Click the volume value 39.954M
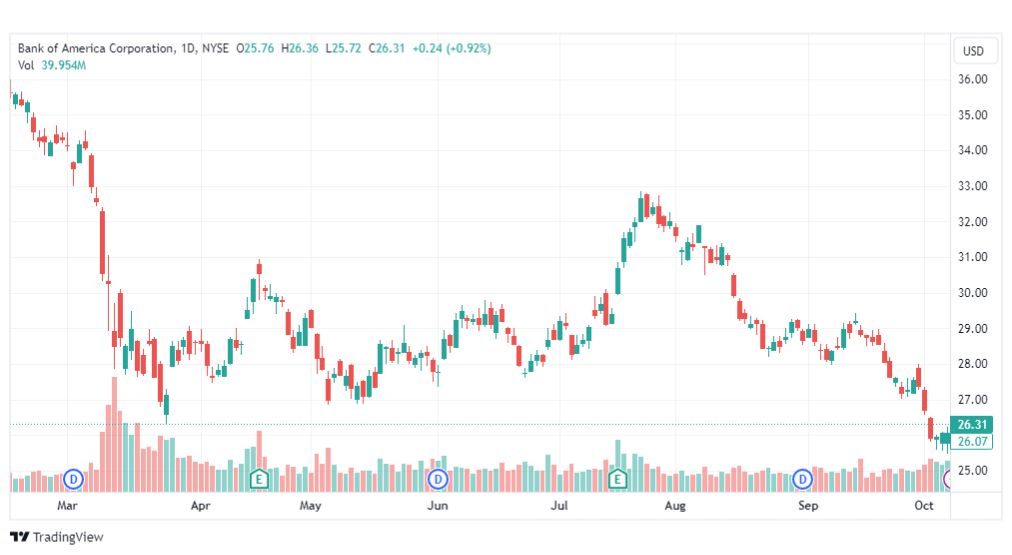The height and width of the screenshot is (555, 1012). 63,65
